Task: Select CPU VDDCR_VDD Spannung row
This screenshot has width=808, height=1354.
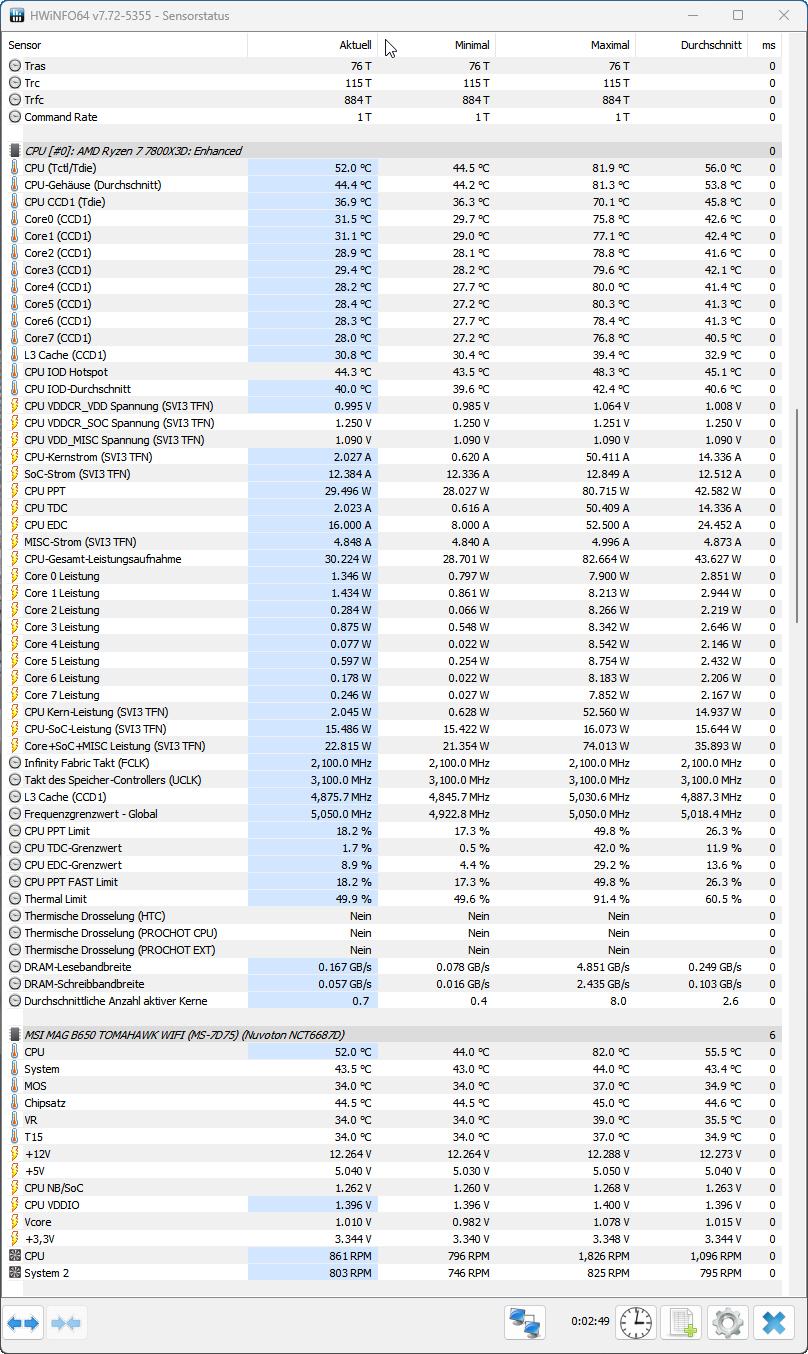Action: (x=392, y=406)
